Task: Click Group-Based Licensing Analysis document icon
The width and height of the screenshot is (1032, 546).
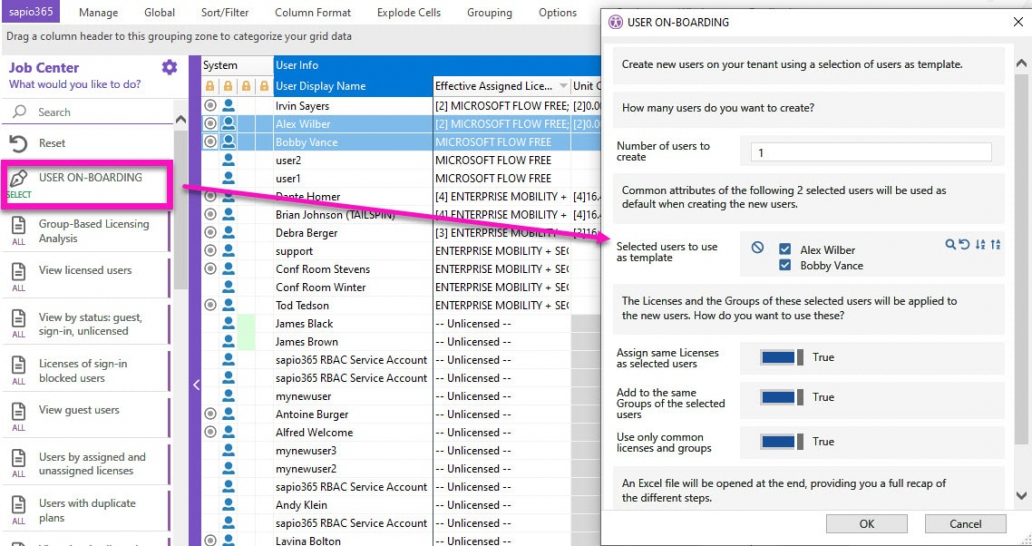Action: [x=18, y=226]
